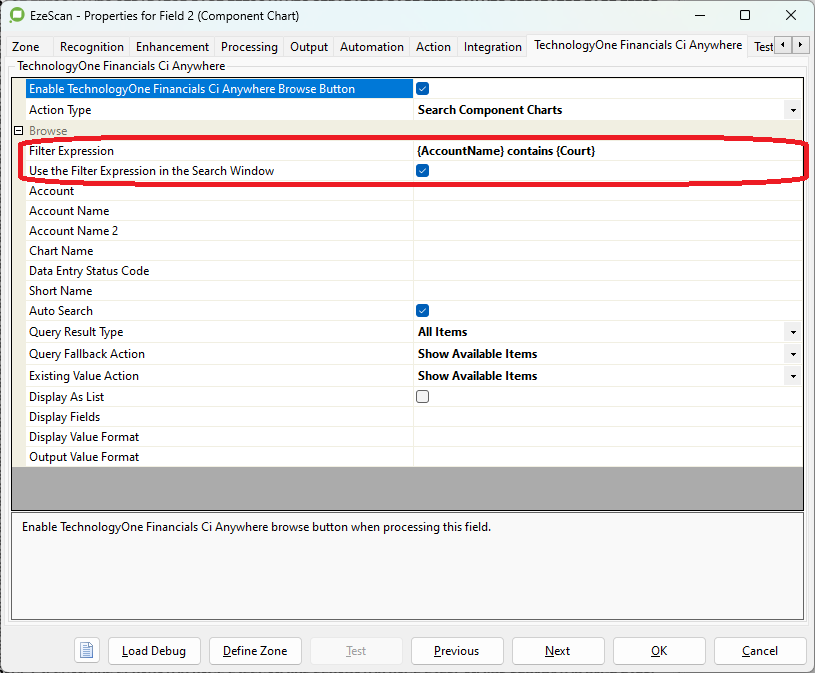Image resolution: width=815 pixels, height=673 pixels.
Task: Uncheck Enable Browse Button checkbox
Action: [x=423, y=89]
